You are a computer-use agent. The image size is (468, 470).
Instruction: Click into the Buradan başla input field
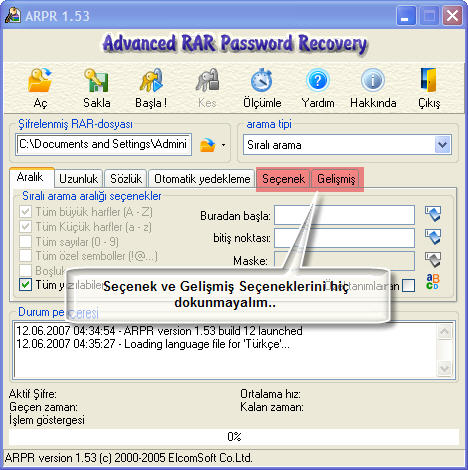coord(344,215)
